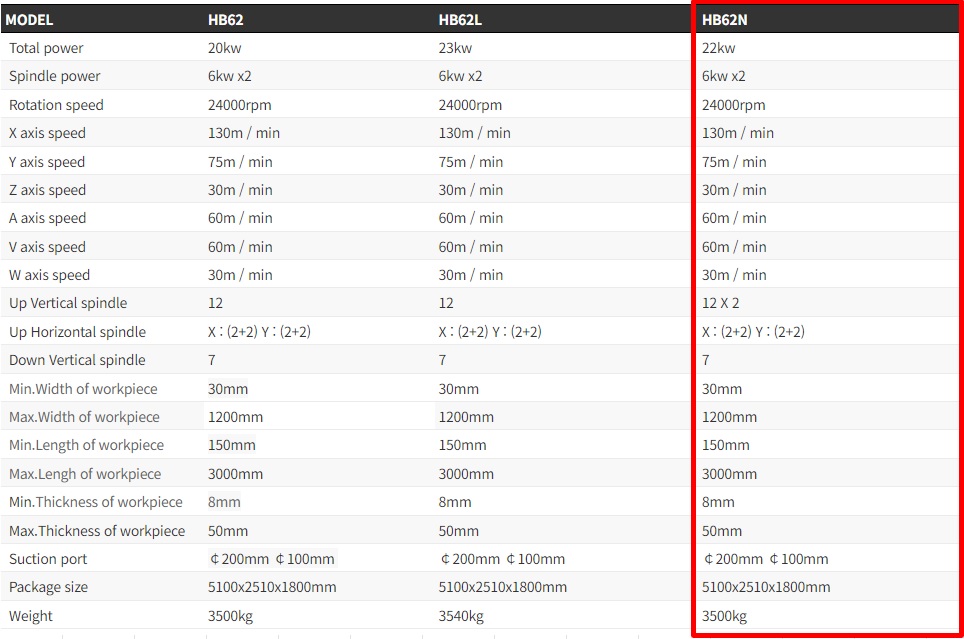Screen dimensions: 964x639
Task: Click the HB62L column header
Action: click(460, 19)
